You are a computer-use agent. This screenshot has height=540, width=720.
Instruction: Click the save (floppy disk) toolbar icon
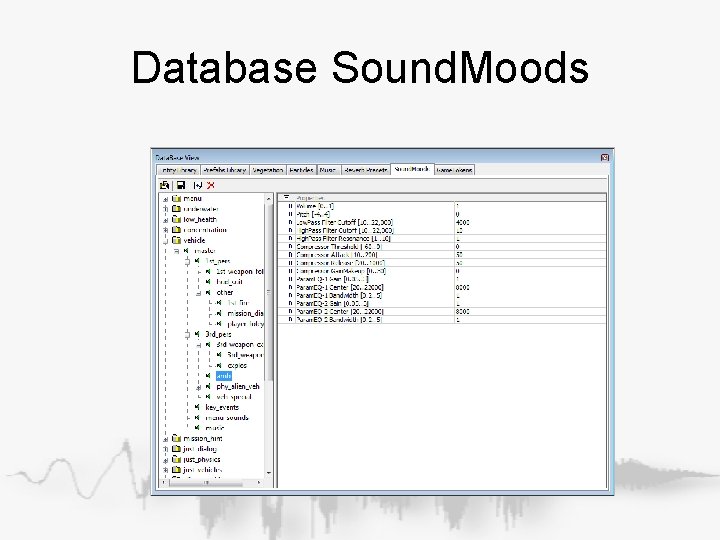pyautogui.click(x=181, y=185)
